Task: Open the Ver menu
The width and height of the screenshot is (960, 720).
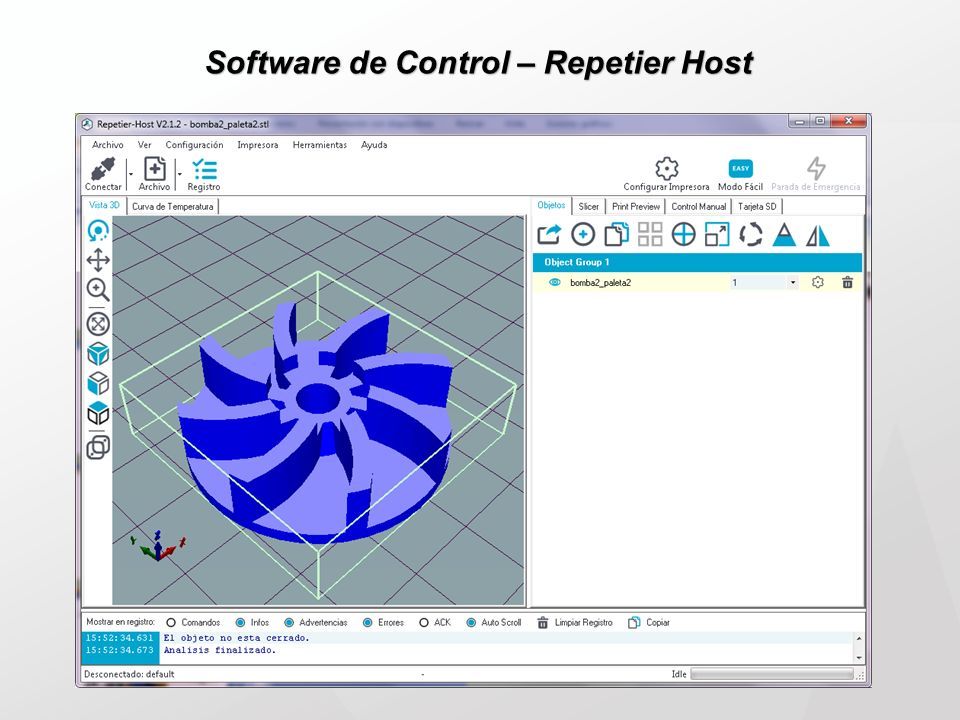Action: tap(144, 145)
